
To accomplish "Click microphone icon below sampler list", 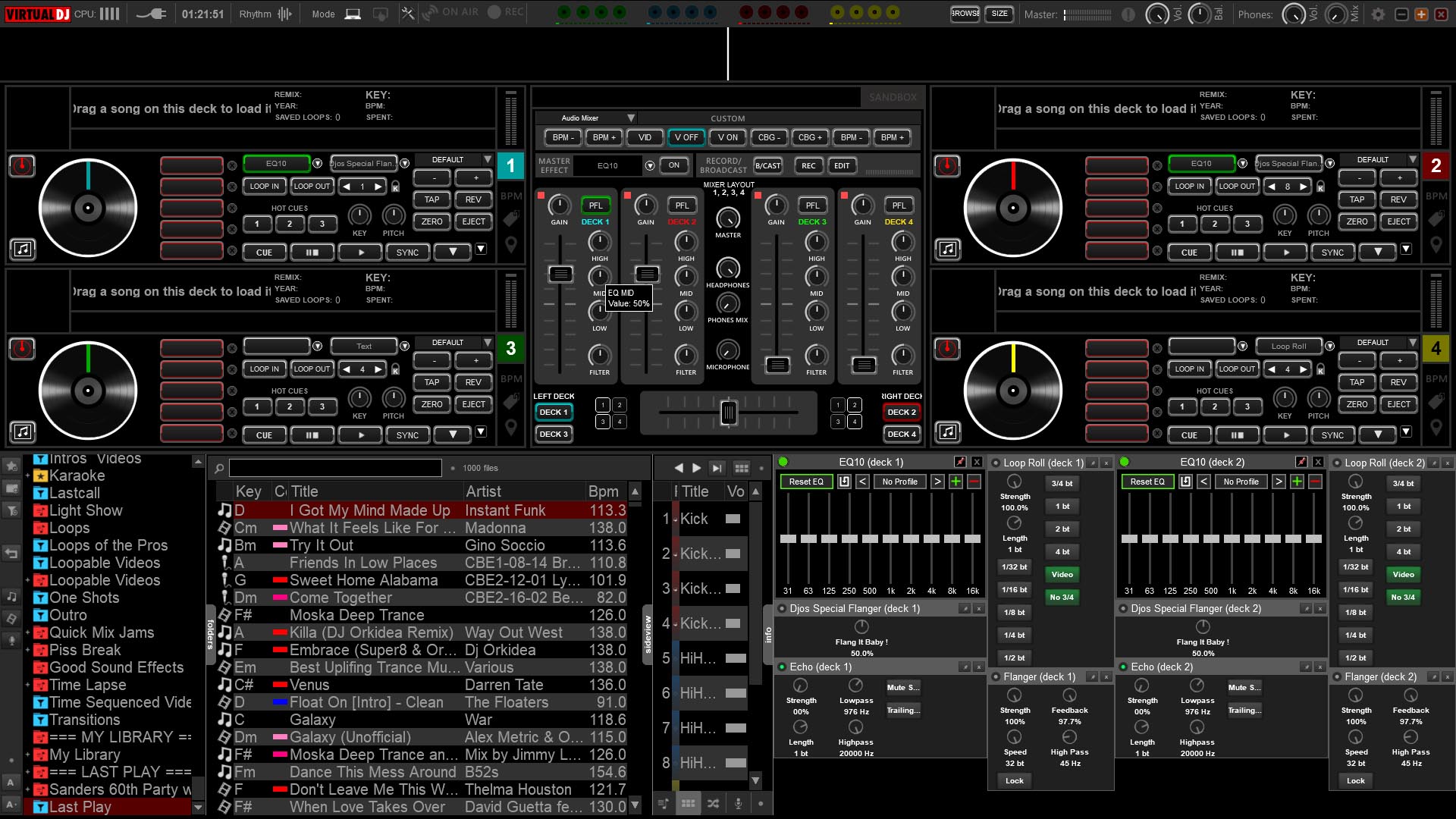I will (x=738, y=803).
